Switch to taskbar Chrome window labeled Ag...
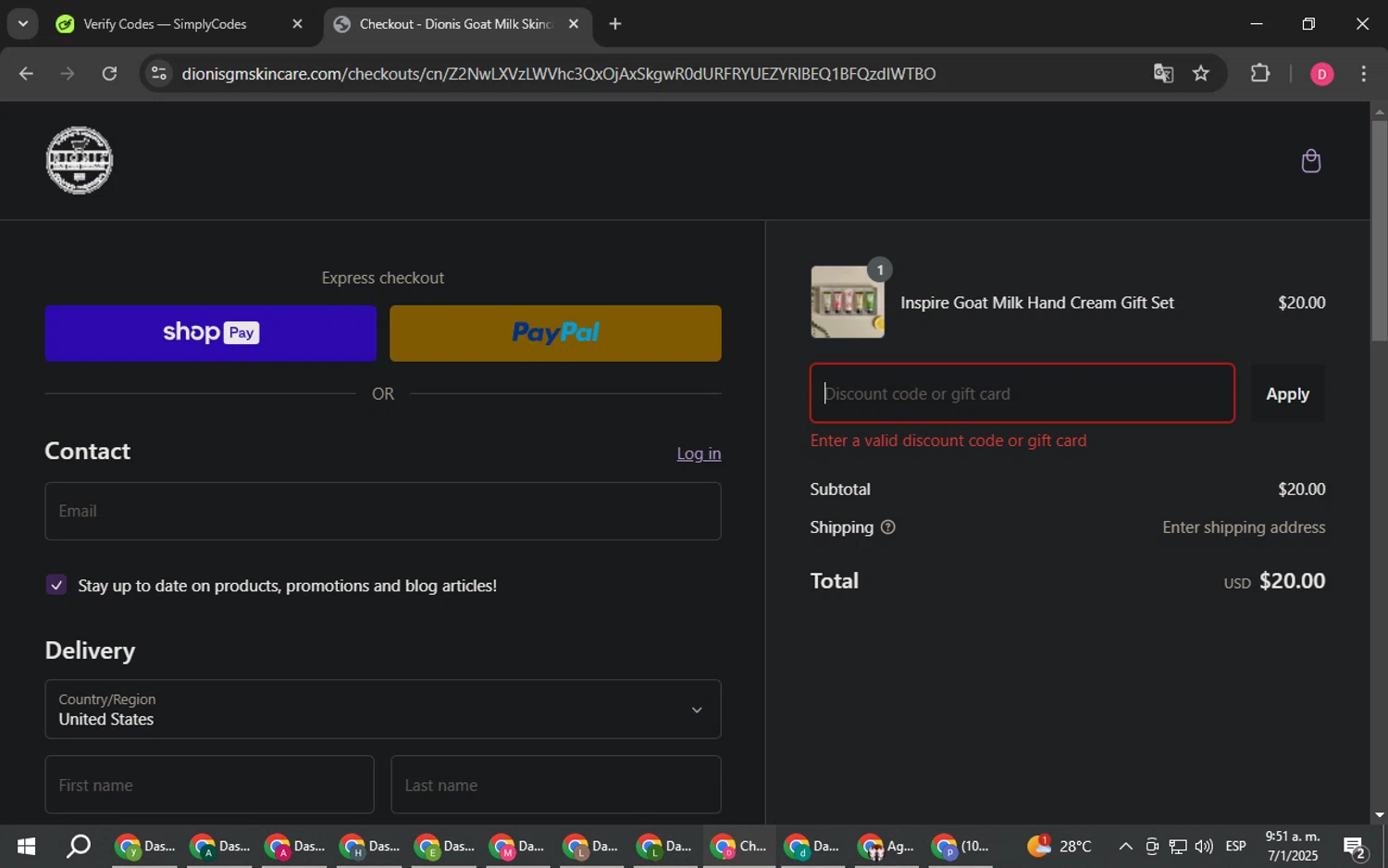The height and width of the screenshot is (868, 1388). [x=886, y=846]
